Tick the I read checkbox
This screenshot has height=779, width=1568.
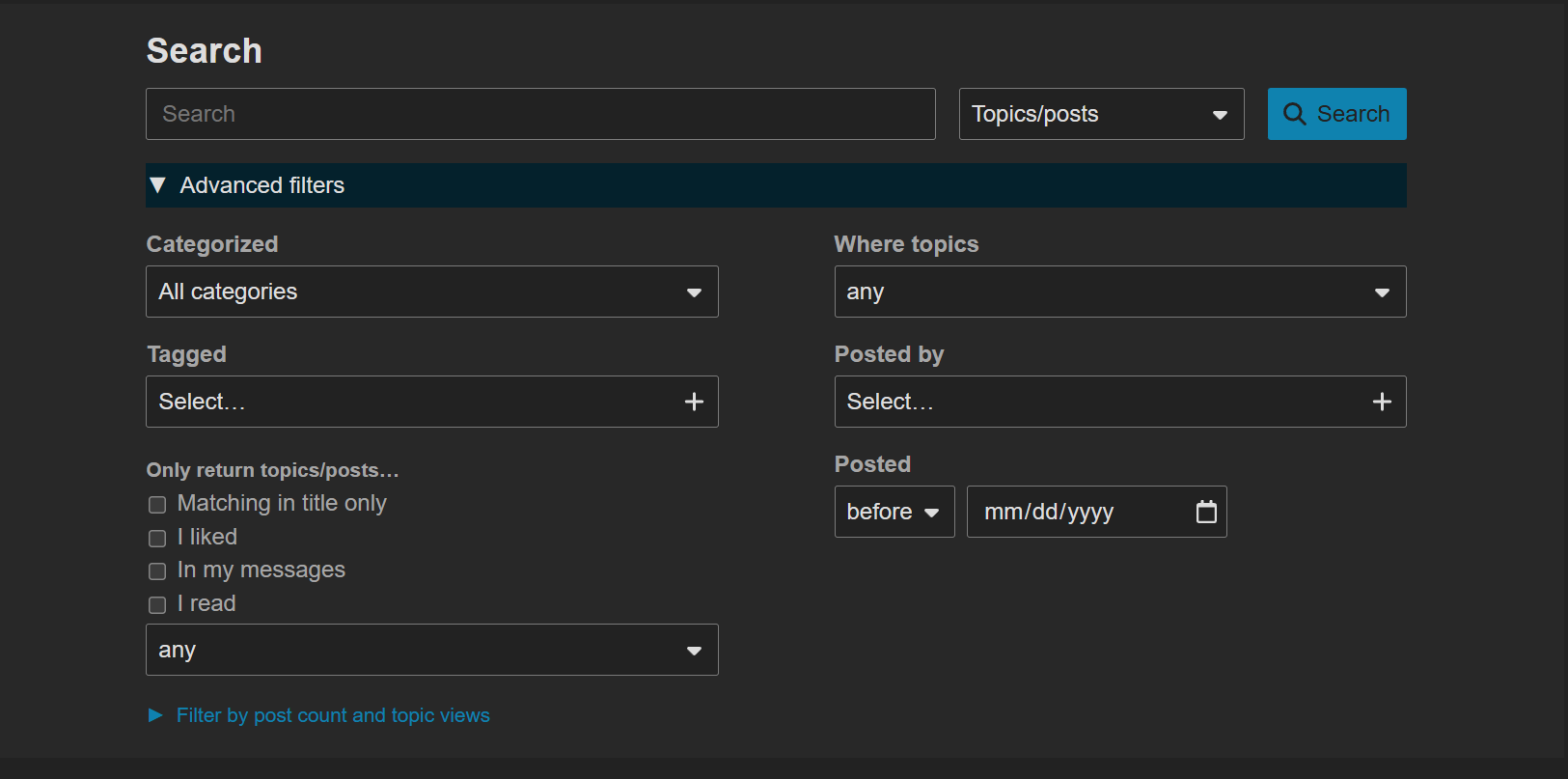pos(157,605)
